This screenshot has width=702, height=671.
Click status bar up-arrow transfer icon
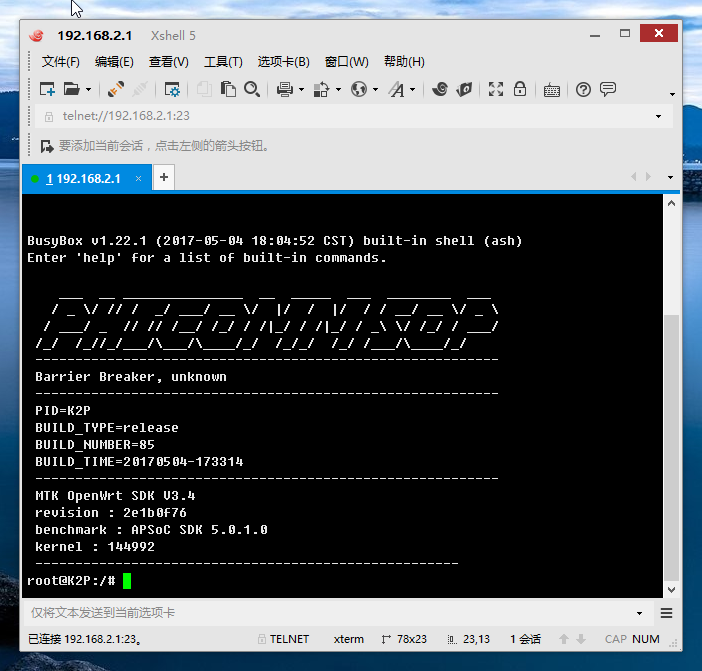click(564, 639)
